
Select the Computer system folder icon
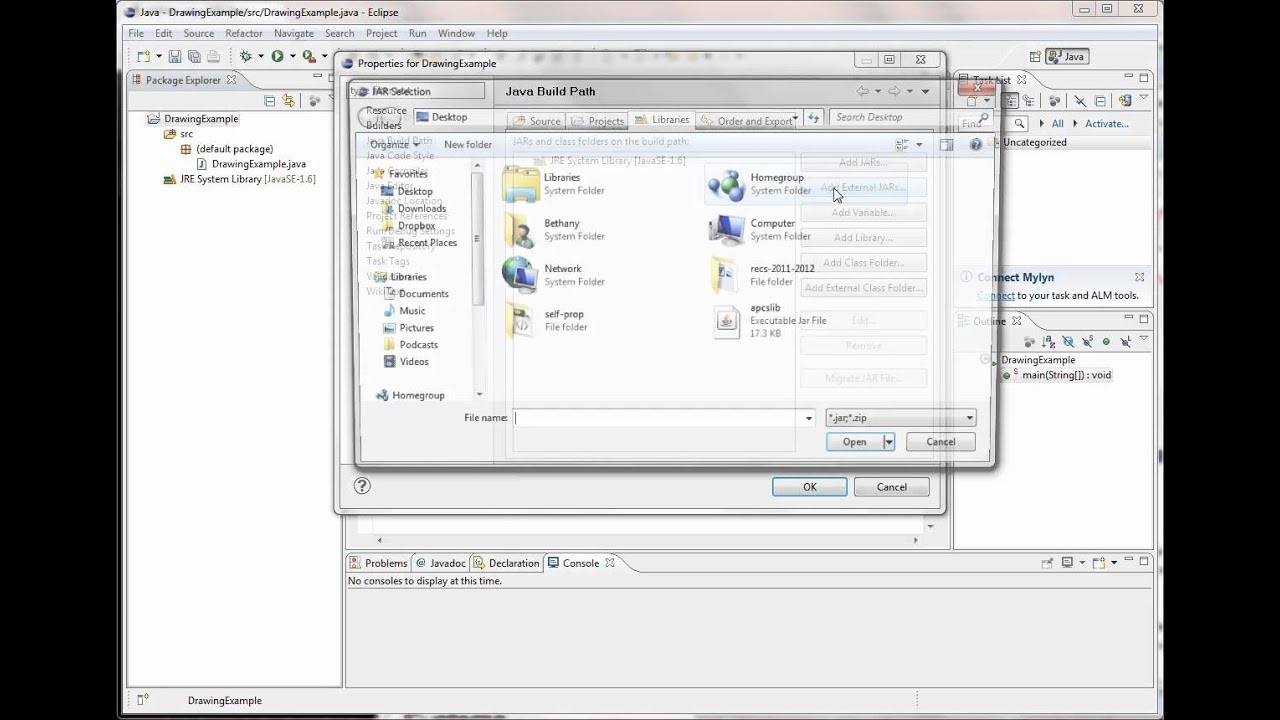click(x=726, y=230)
